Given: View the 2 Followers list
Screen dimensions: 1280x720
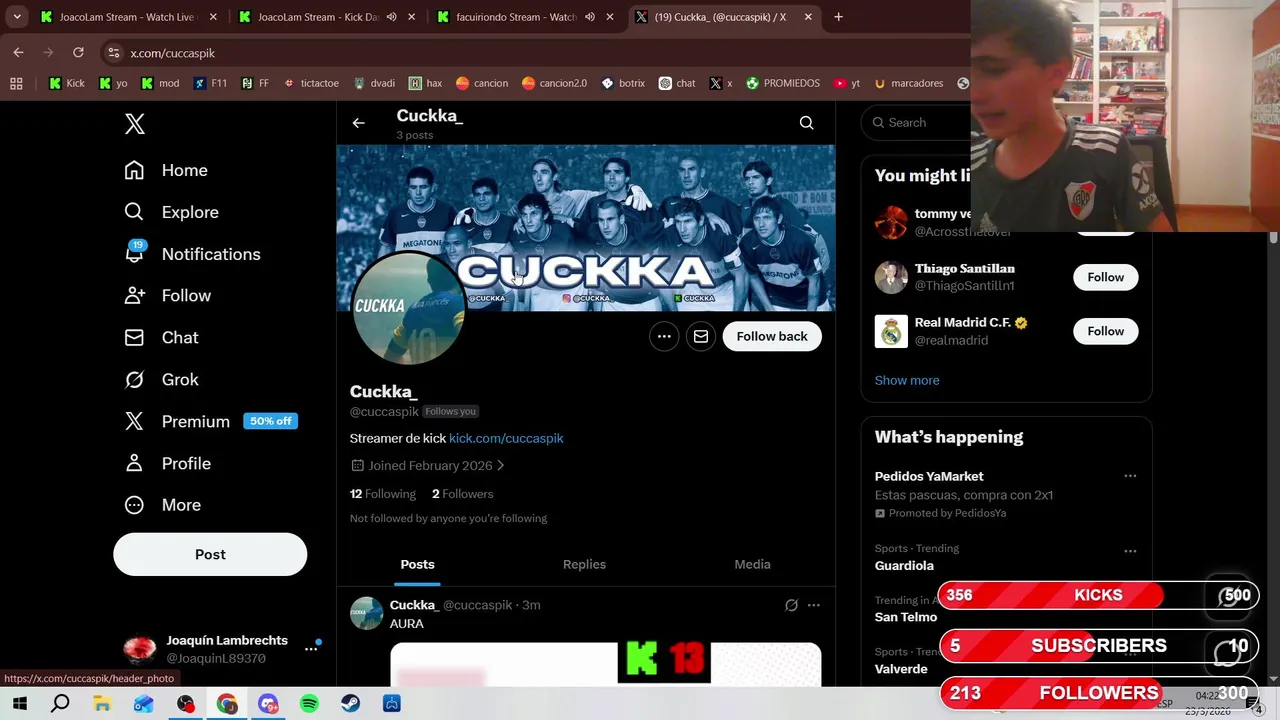Looking at the screenshot, I should [x=462, y=494].
